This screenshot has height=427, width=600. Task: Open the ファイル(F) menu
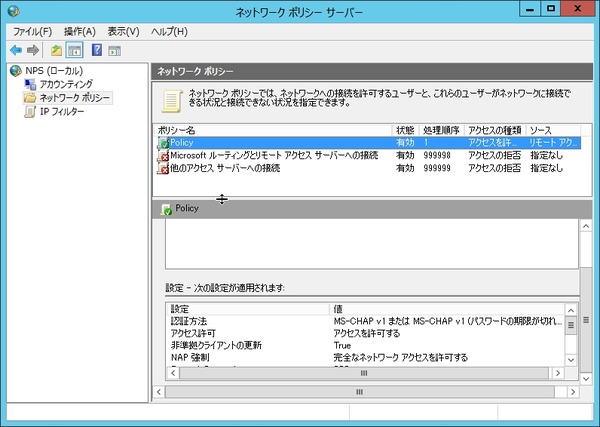click(x=33, y=32)
